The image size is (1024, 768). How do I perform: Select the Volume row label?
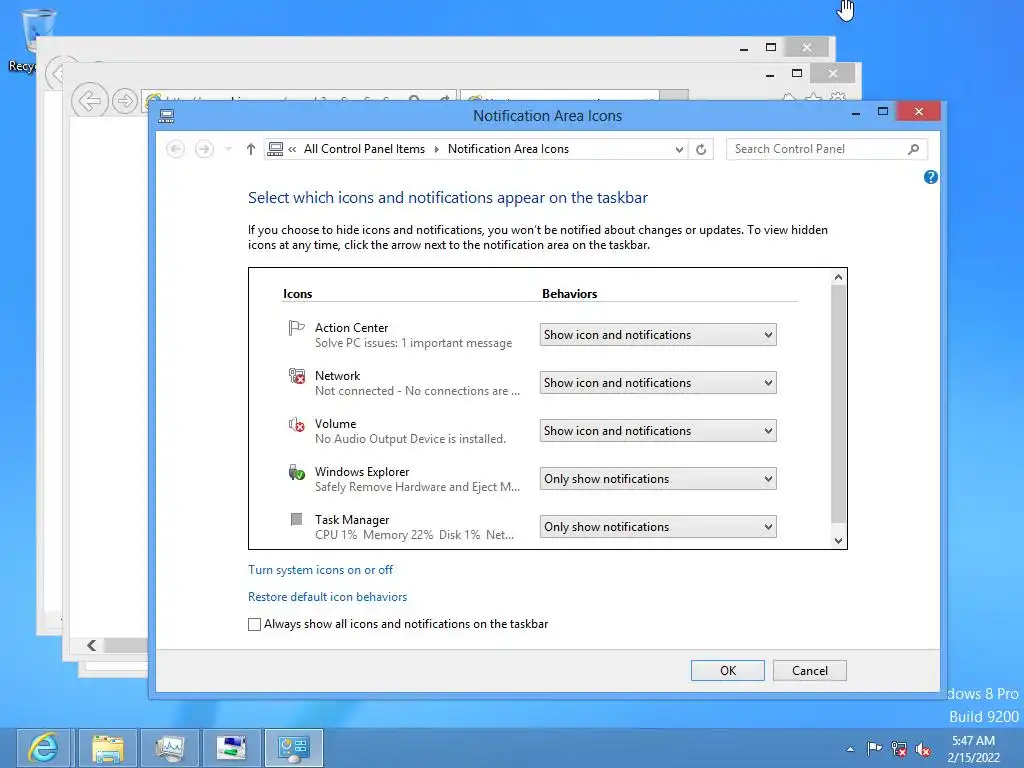[x=336, y=424]
